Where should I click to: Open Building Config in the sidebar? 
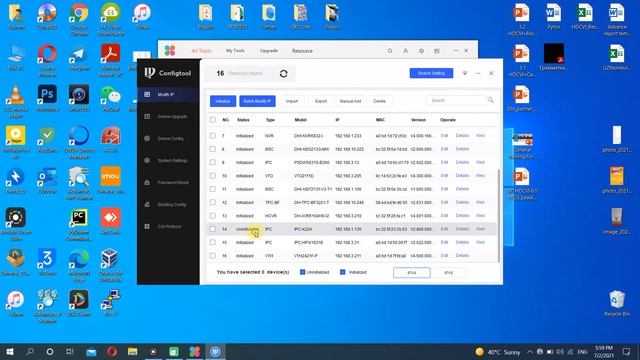coord(168,204)
